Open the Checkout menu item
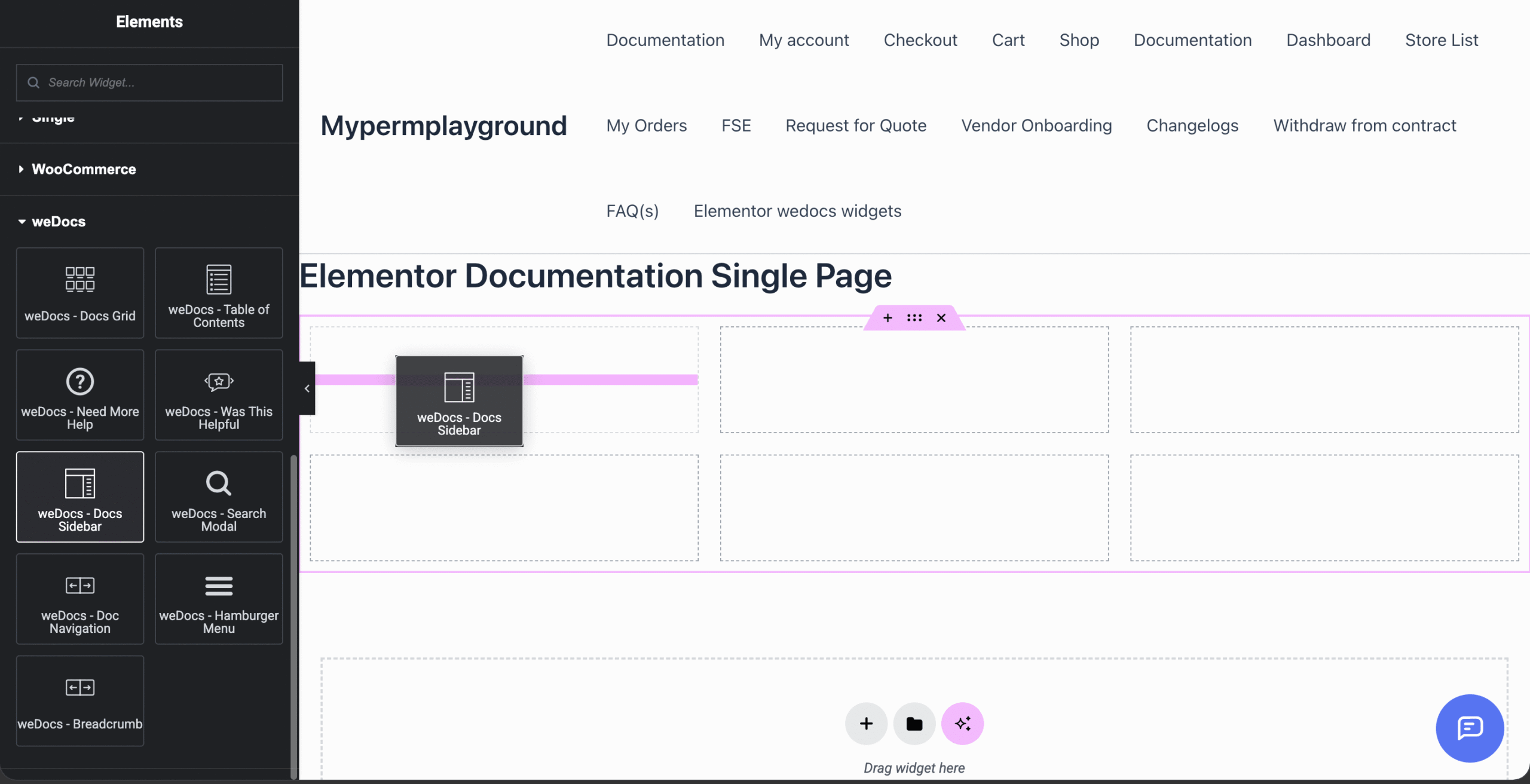The width and height of the screenshot is (1530, 784). point(920,40)
